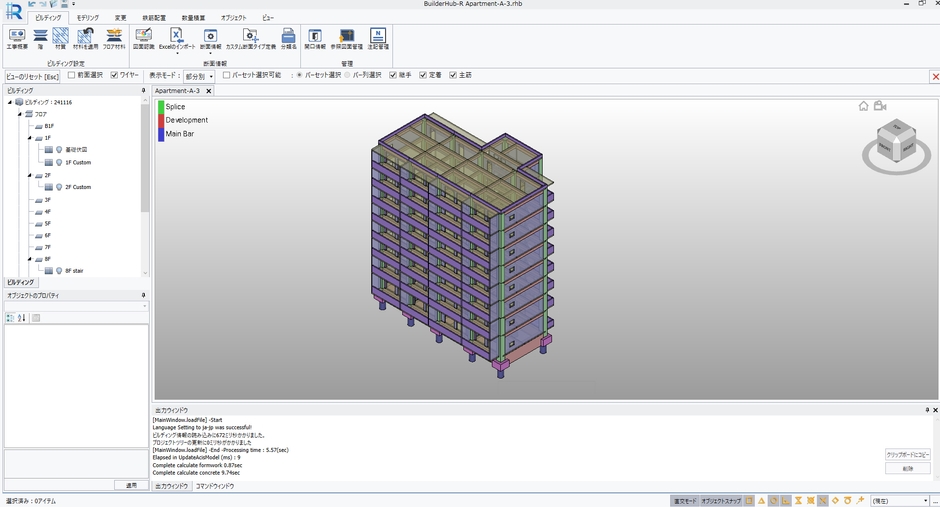Image resolution: width=940 pixels, height=507 pixels.
Task: Enable the 前面選択 checkbox
Action: (71, 76)
